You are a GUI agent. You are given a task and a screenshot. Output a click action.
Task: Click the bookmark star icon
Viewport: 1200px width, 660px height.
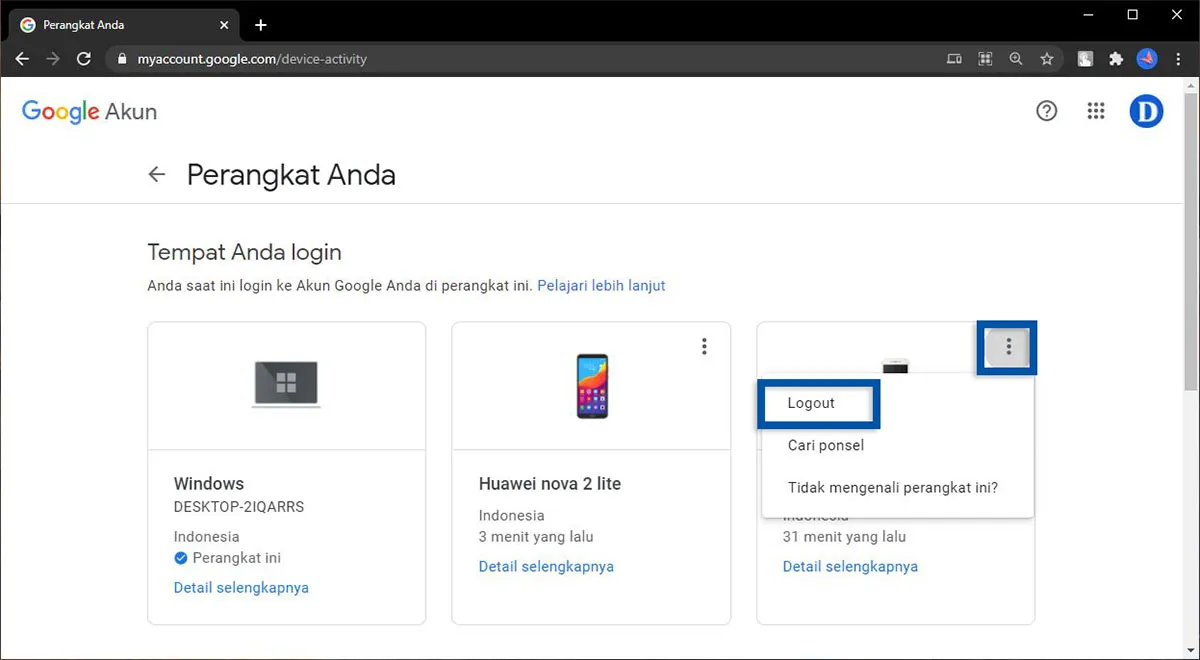(x=1047, y=58)
